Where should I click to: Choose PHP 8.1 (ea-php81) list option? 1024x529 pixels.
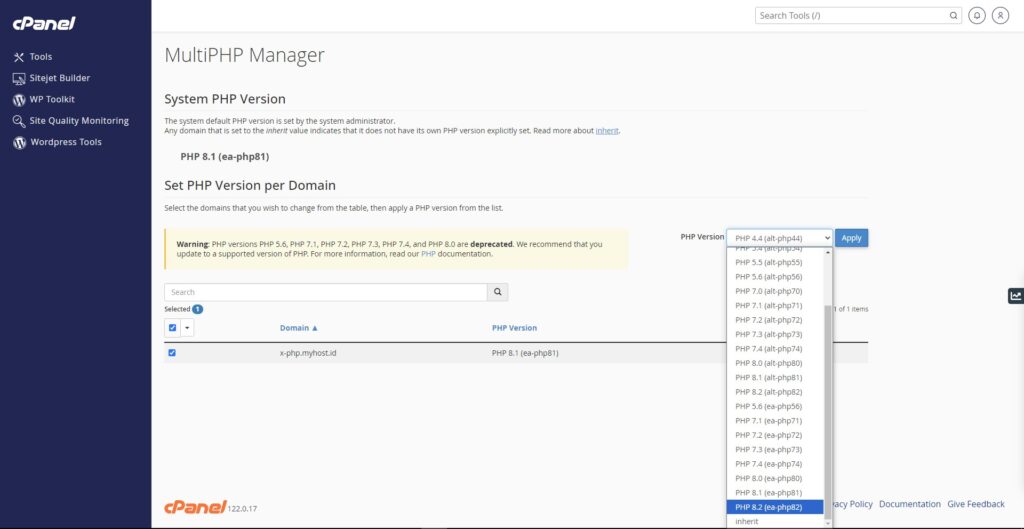pos(775,492)
